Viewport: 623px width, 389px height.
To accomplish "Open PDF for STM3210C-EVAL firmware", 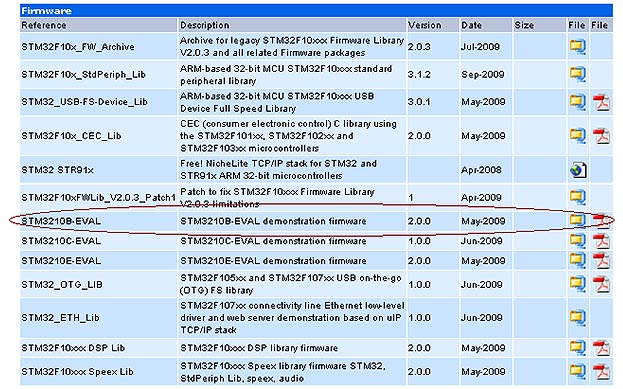I will pos(601,241).
